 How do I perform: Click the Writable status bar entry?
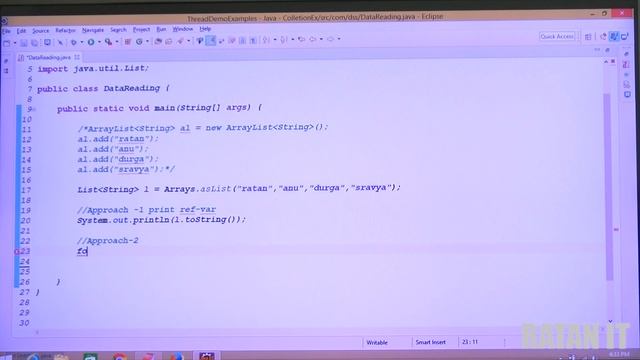[x=377, y=342]
